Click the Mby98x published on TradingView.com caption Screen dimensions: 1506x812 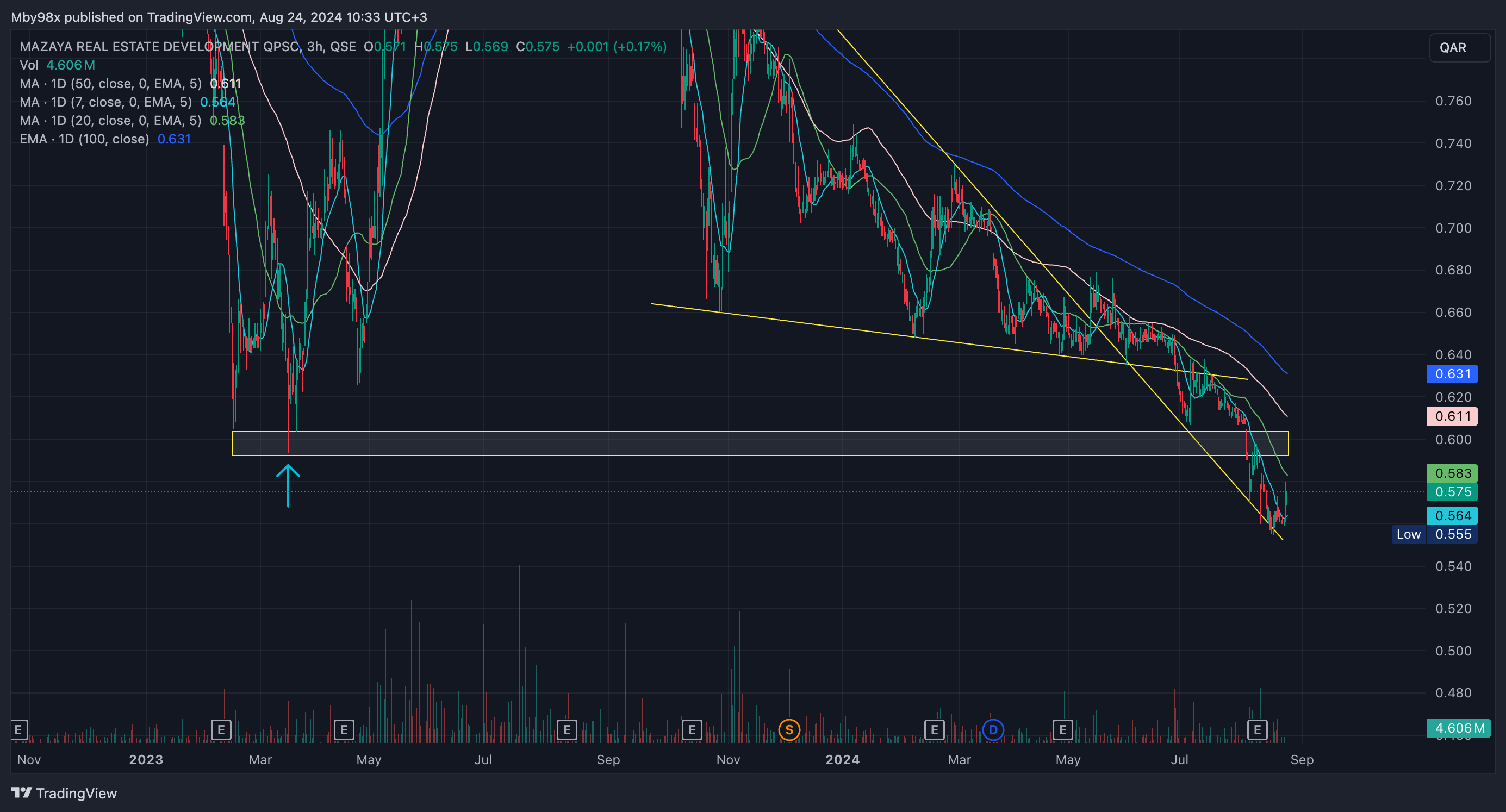(x=219, y=17)
